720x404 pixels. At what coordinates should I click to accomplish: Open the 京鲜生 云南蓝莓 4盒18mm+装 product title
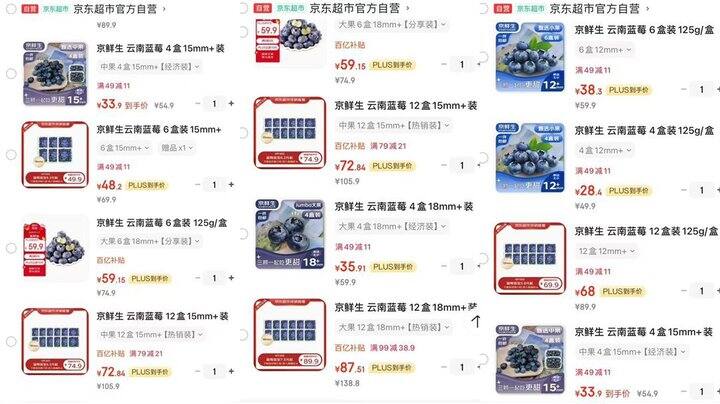coord(404,207)
